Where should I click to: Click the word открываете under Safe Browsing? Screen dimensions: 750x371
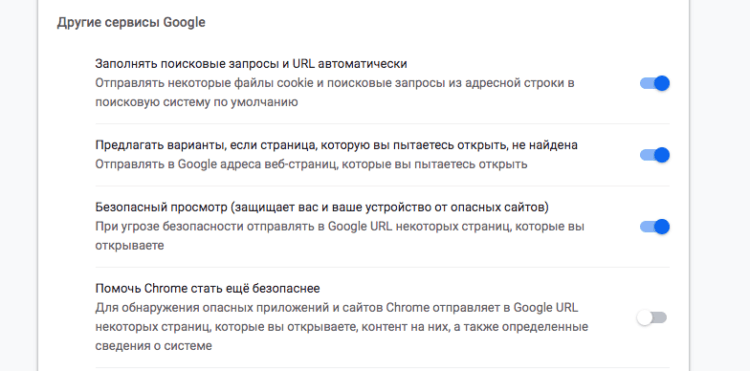(x=130, y=246)
